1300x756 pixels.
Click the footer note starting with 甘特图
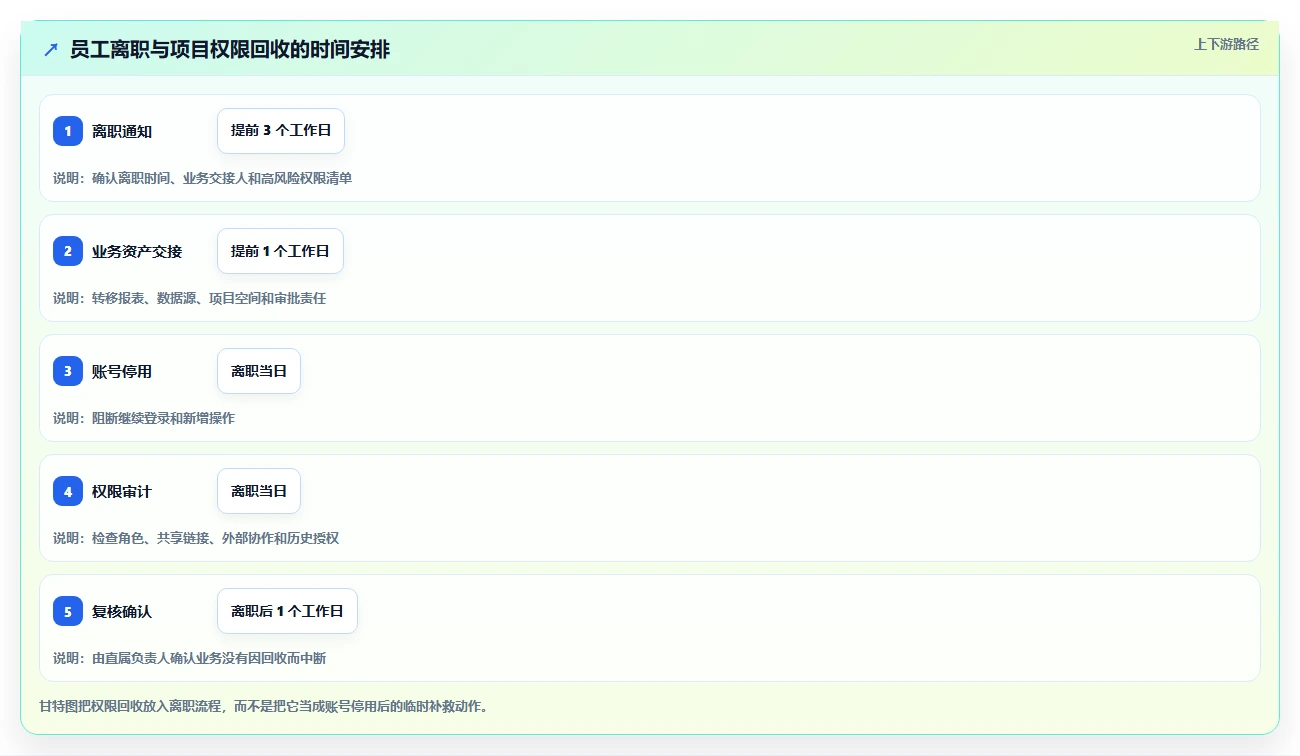tap(263, 706)
